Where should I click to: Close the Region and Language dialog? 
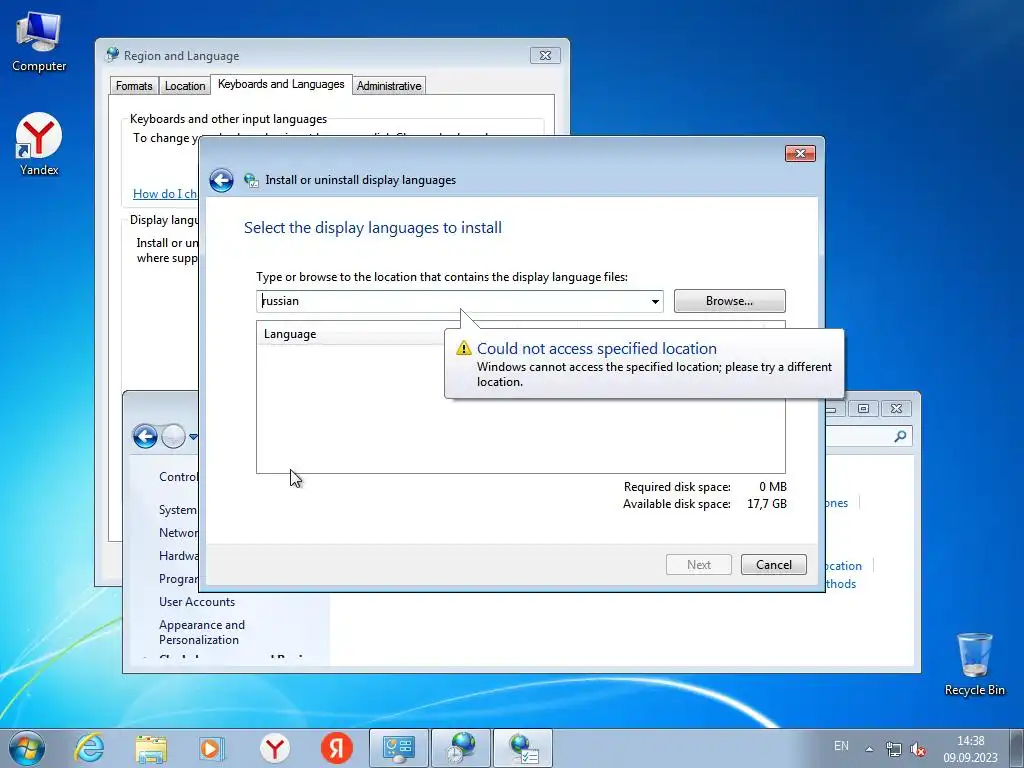pyautogui.click(x=545, y=56)
